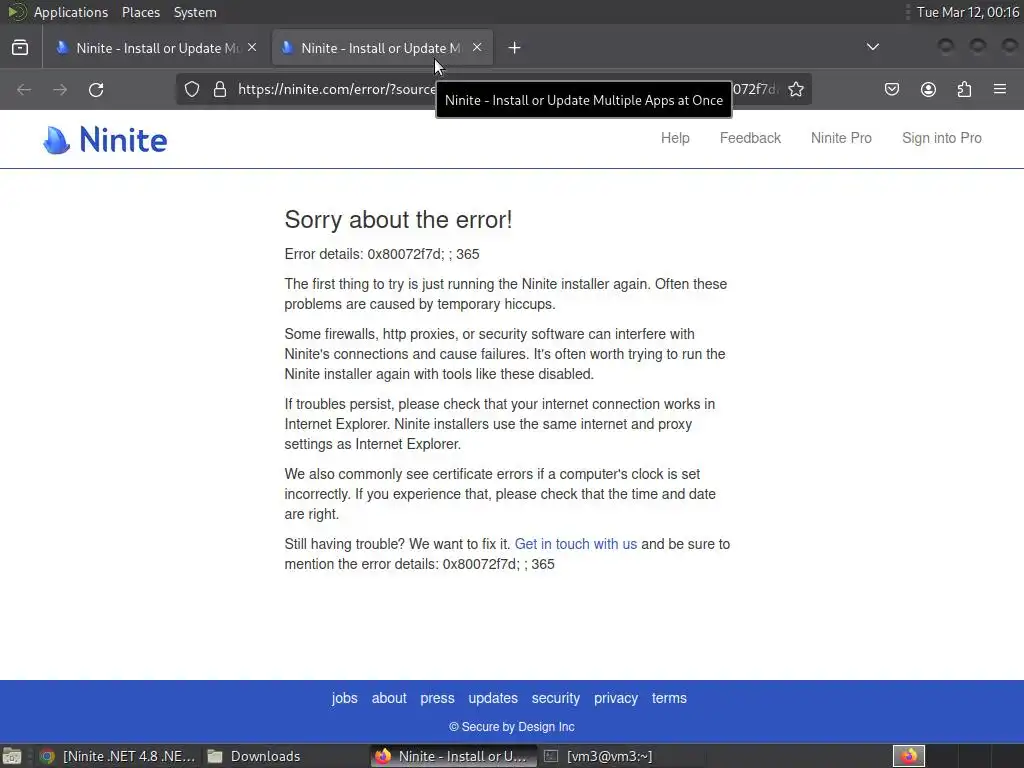The width and height of the screenshot is (1024, 768).
Task: Switch to the Chrome Ninite .NET window
Action: point(118,756)
